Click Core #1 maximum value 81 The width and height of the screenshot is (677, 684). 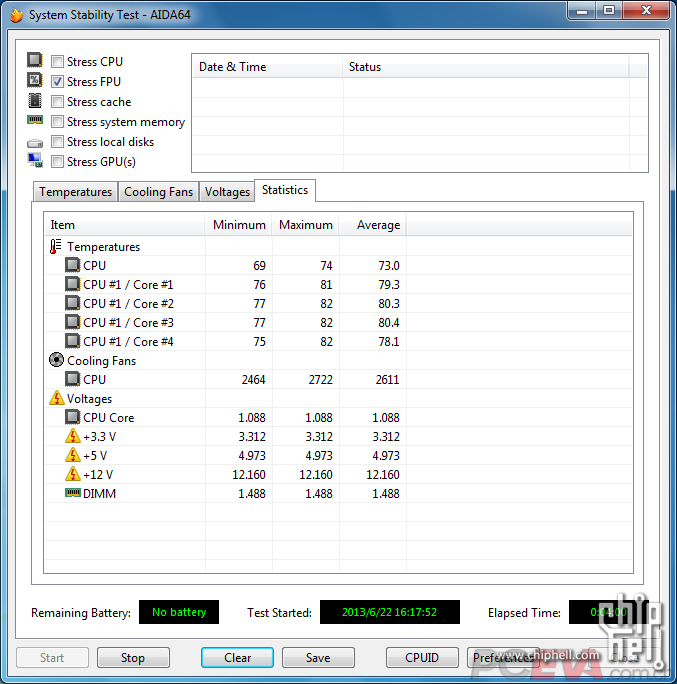point(326,285)
